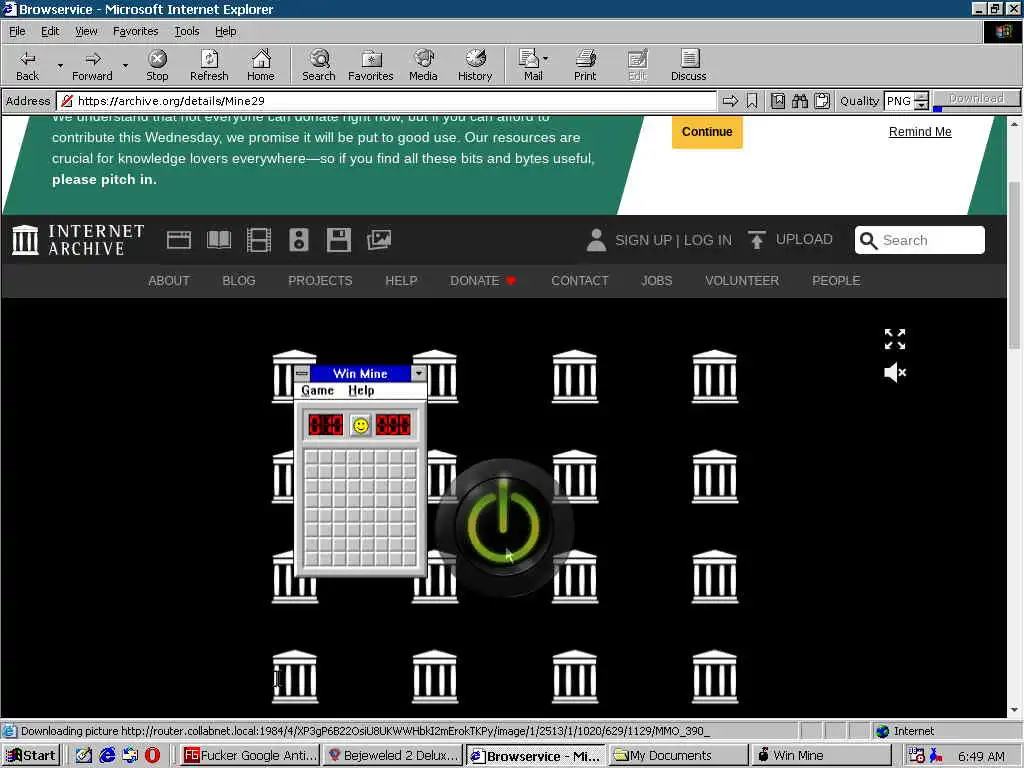Screen dimensions: 1024x768
Task: Open the BLOG navigation link
Action: (238, 281)
